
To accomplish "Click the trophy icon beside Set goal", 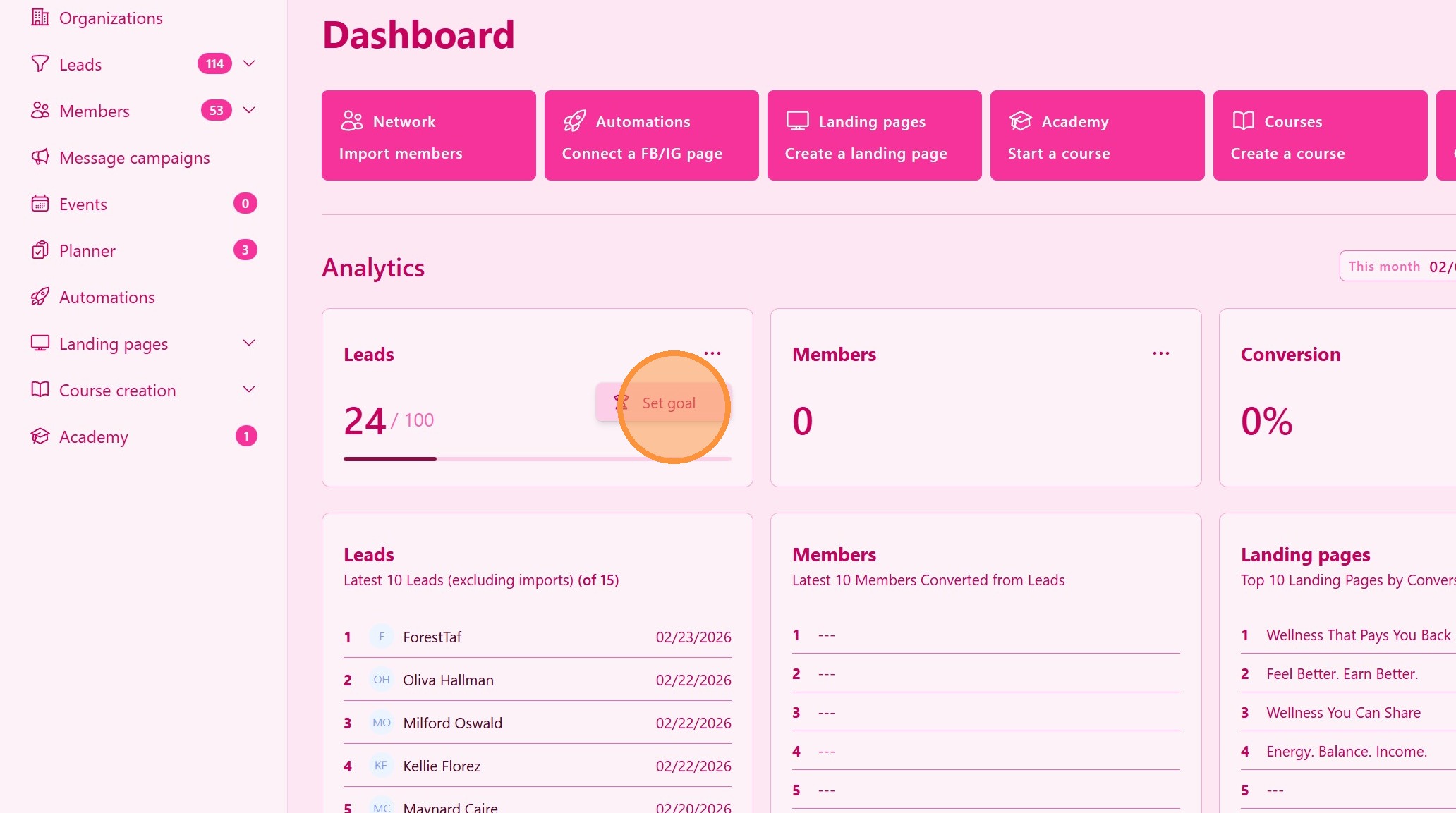I will (x=621, y=403).
